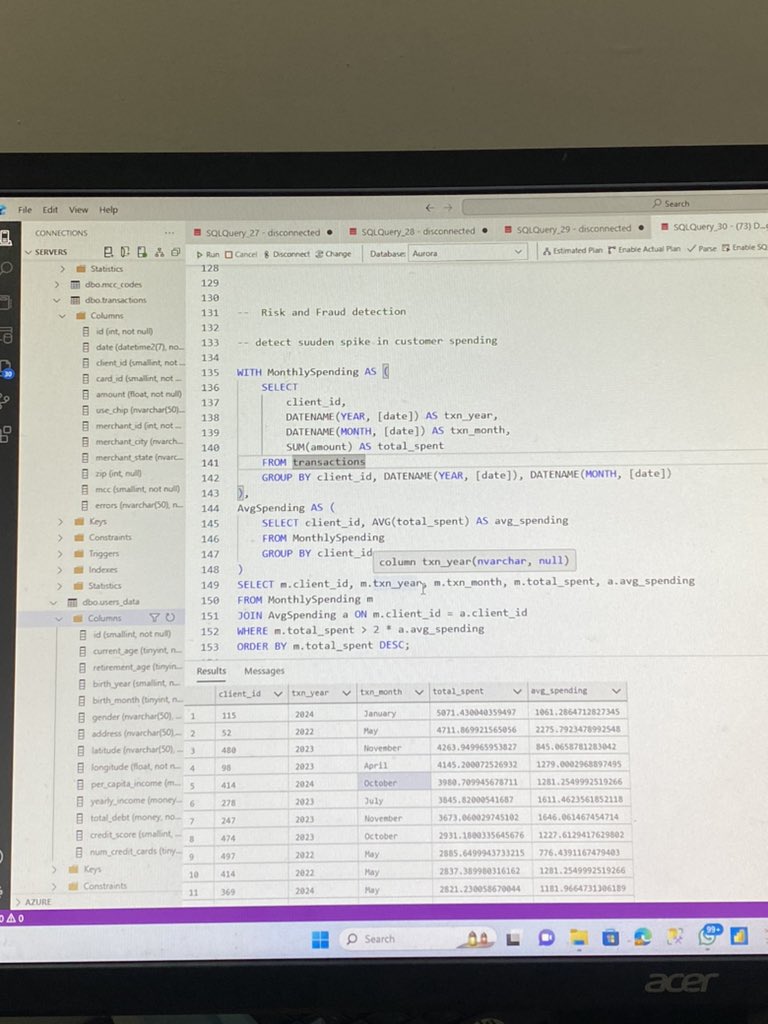Open File Explorer from the taskbar
Viewport: 768px width, 1024px height.
[578, 938]
